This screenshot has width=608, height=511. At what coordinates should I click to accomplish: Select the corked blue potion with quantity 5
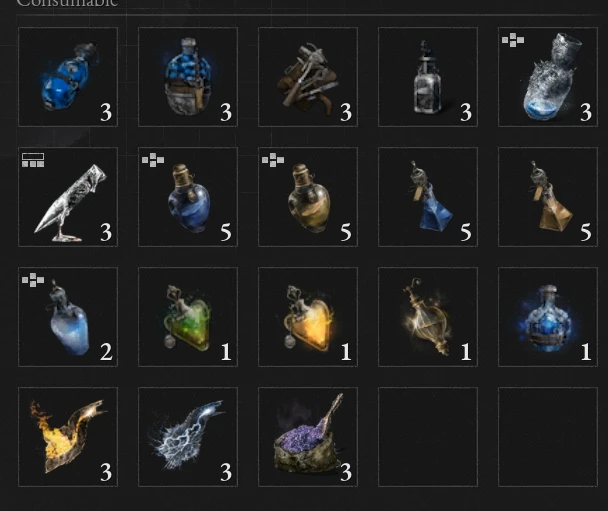[188, 197]
